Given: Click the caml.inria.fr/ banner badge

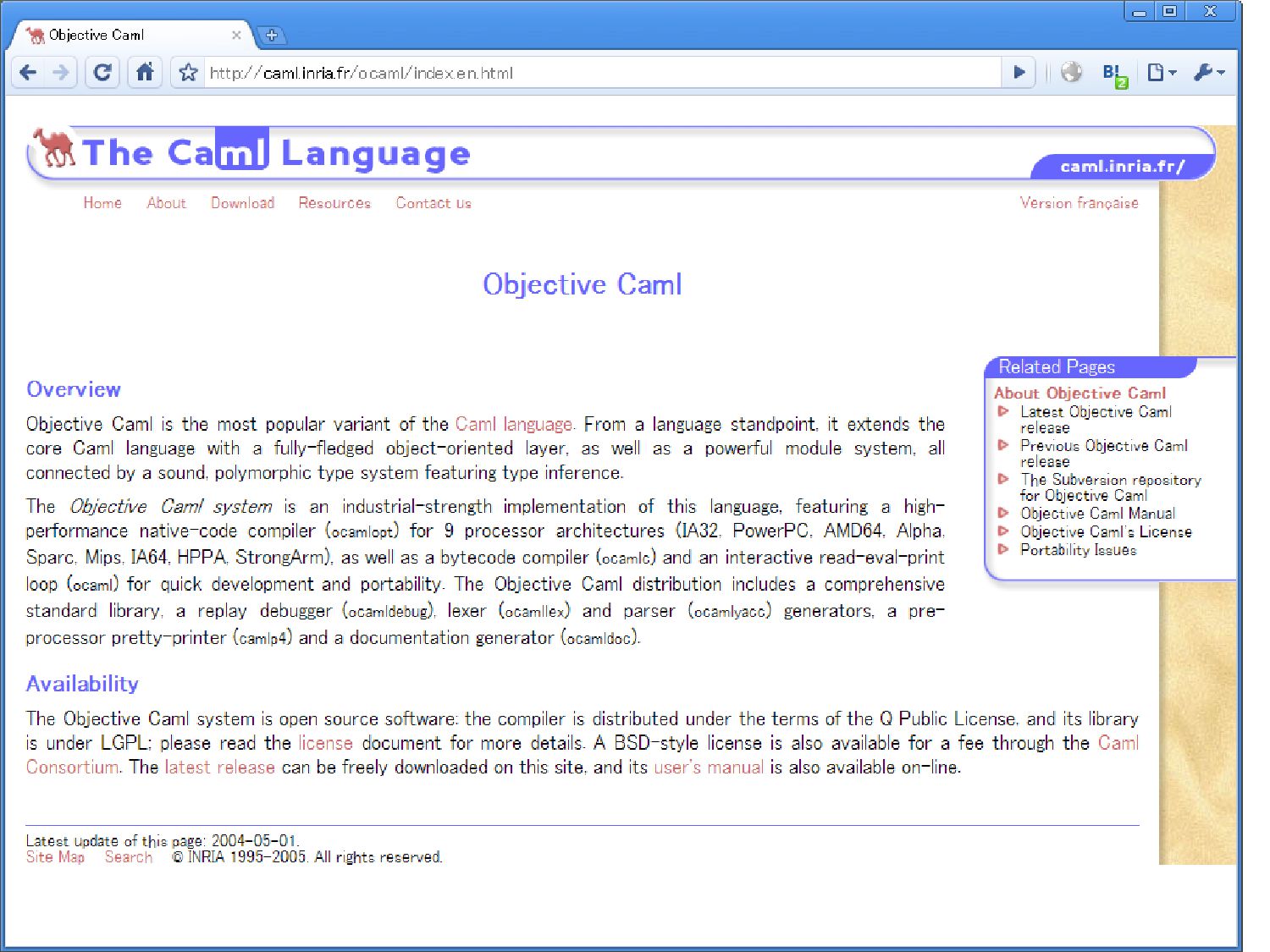Looking at the screenshot, I should pos(1122,167).
